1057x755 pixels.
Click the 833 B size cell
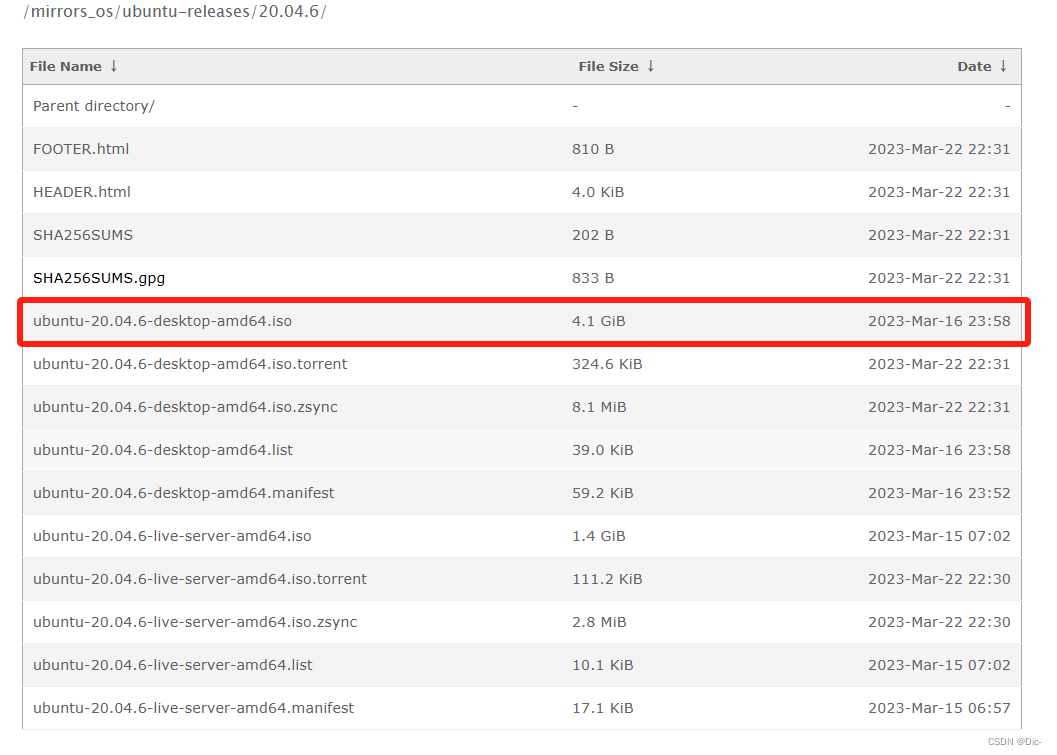[x=593, y=278]
